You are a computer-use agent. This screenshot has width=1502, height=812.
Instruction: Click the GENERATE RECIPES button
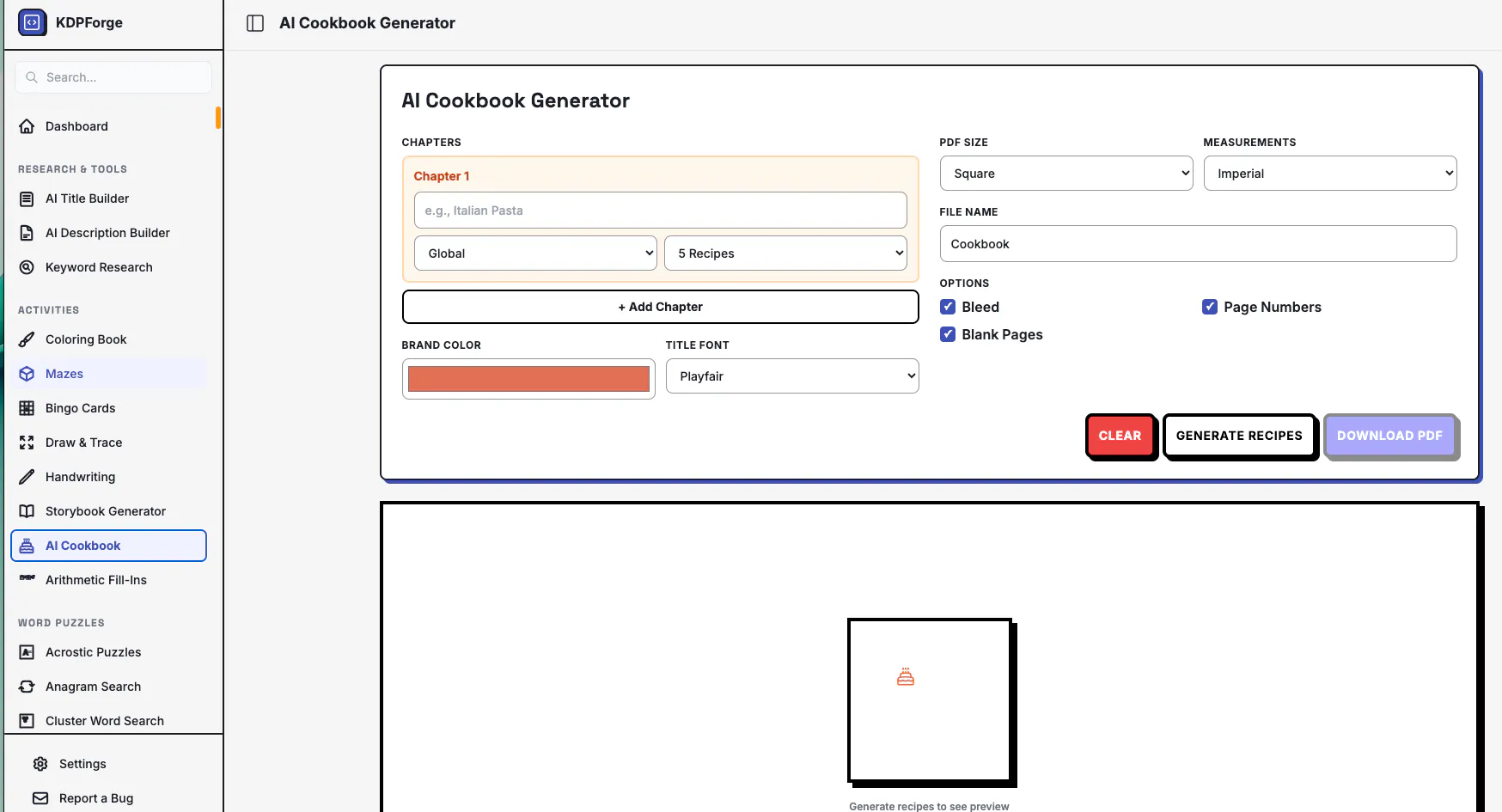pyautogui.click(x=1239, y=436)
